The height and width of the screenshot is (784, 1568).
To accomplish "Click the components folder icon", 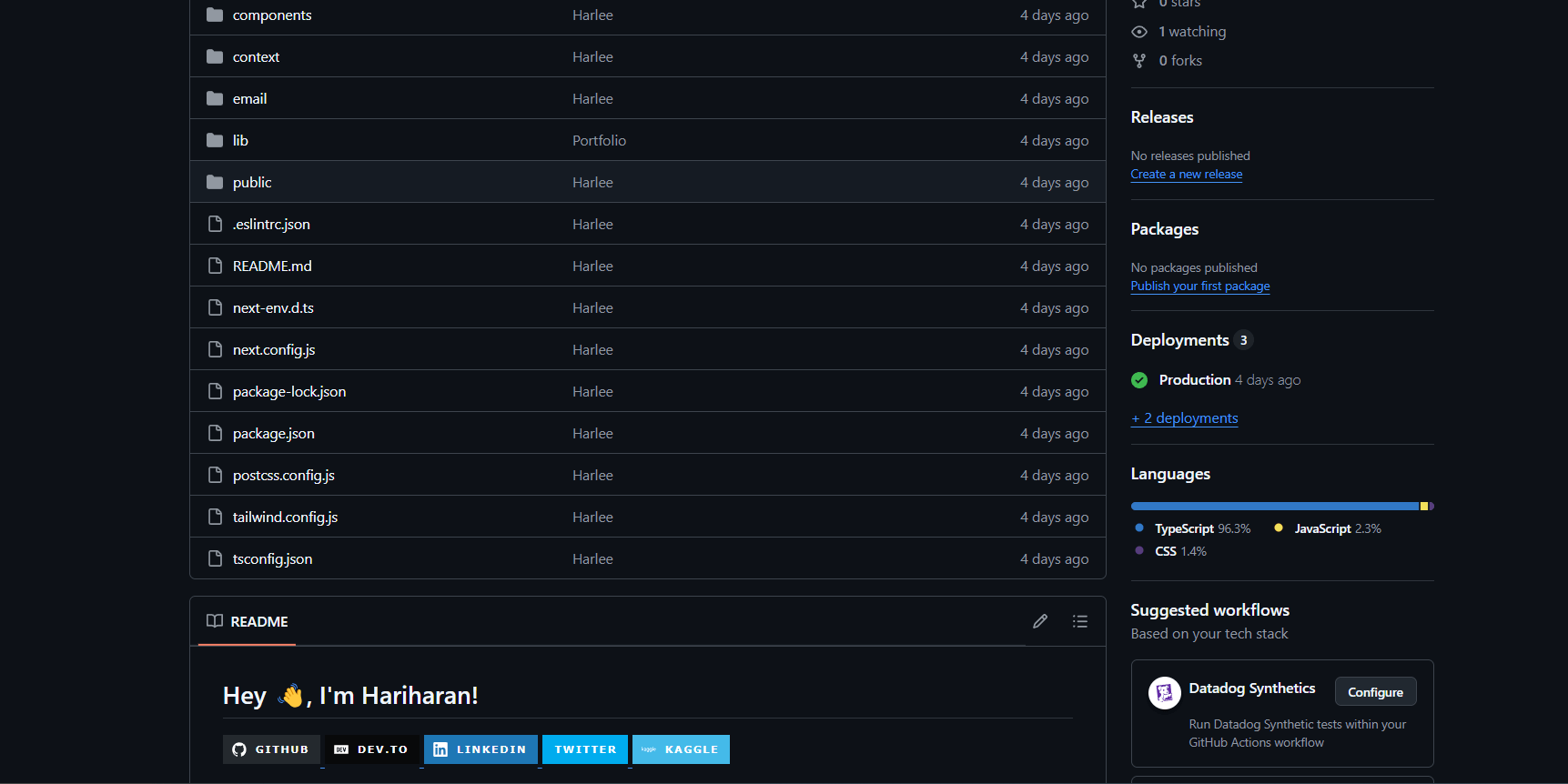I will (215, 15).
